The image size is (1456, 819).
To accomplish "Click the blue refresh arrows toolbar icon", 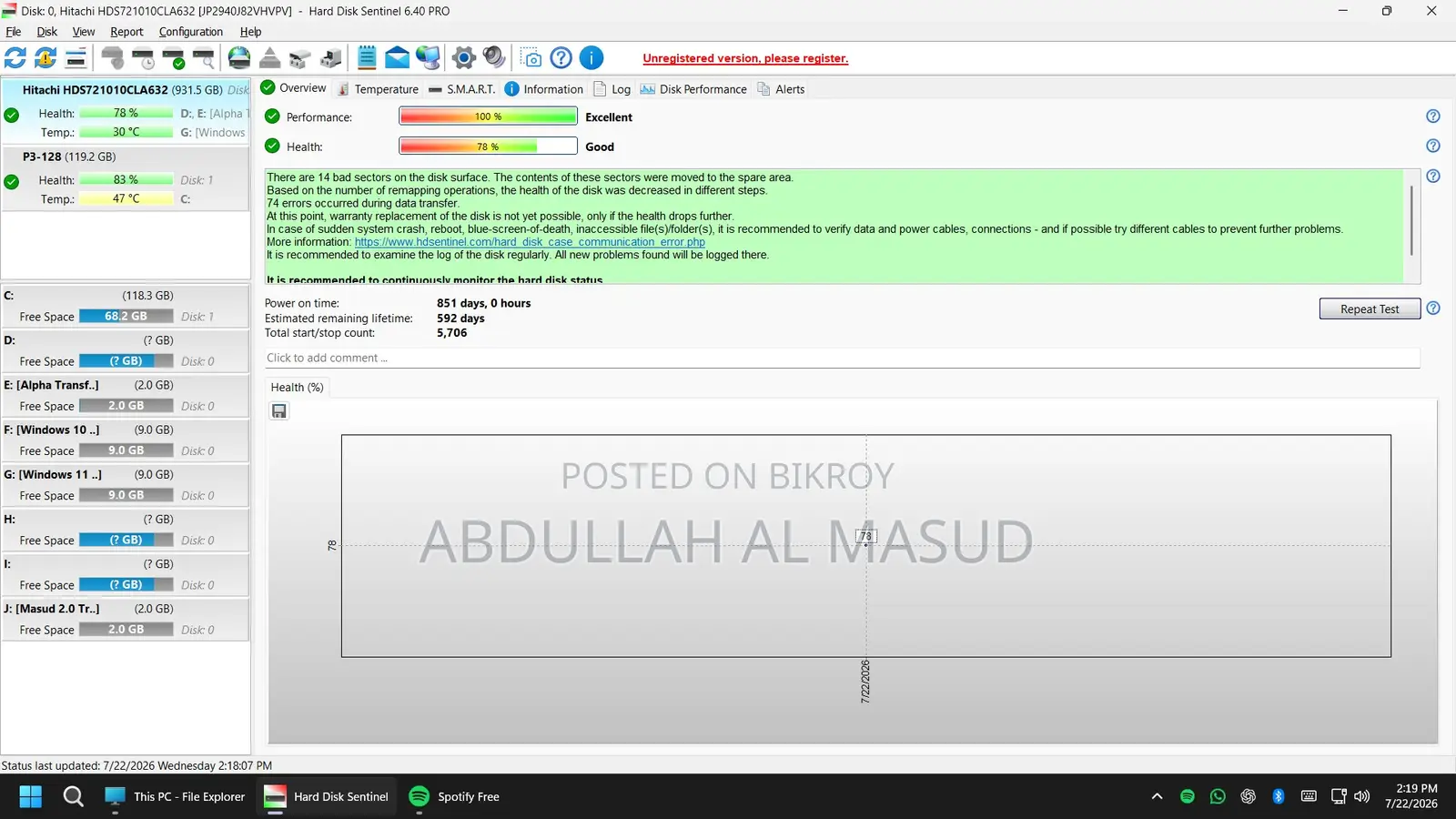I will (x=15, y=58).
